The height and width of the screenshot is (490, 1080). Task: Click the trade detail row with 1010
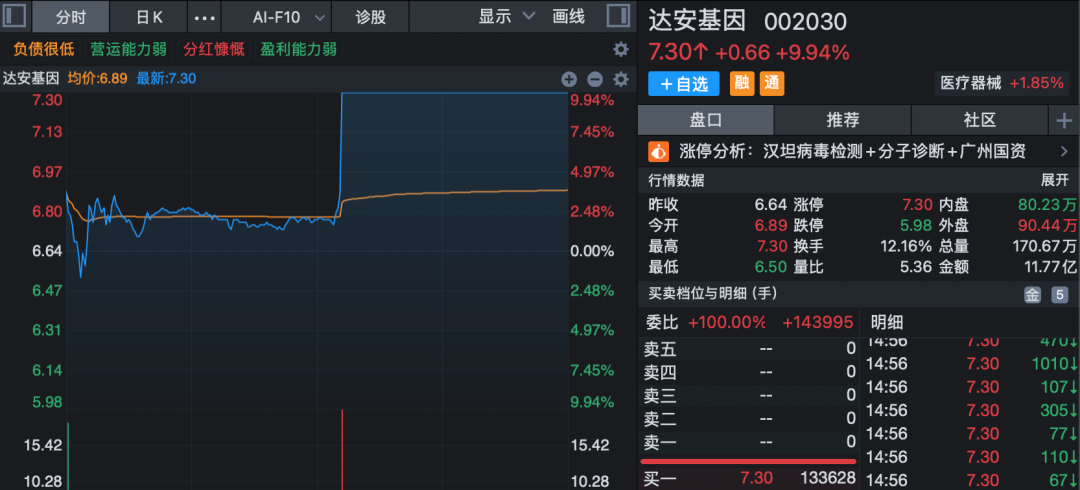pyautogui.click(x=971, y=364)
